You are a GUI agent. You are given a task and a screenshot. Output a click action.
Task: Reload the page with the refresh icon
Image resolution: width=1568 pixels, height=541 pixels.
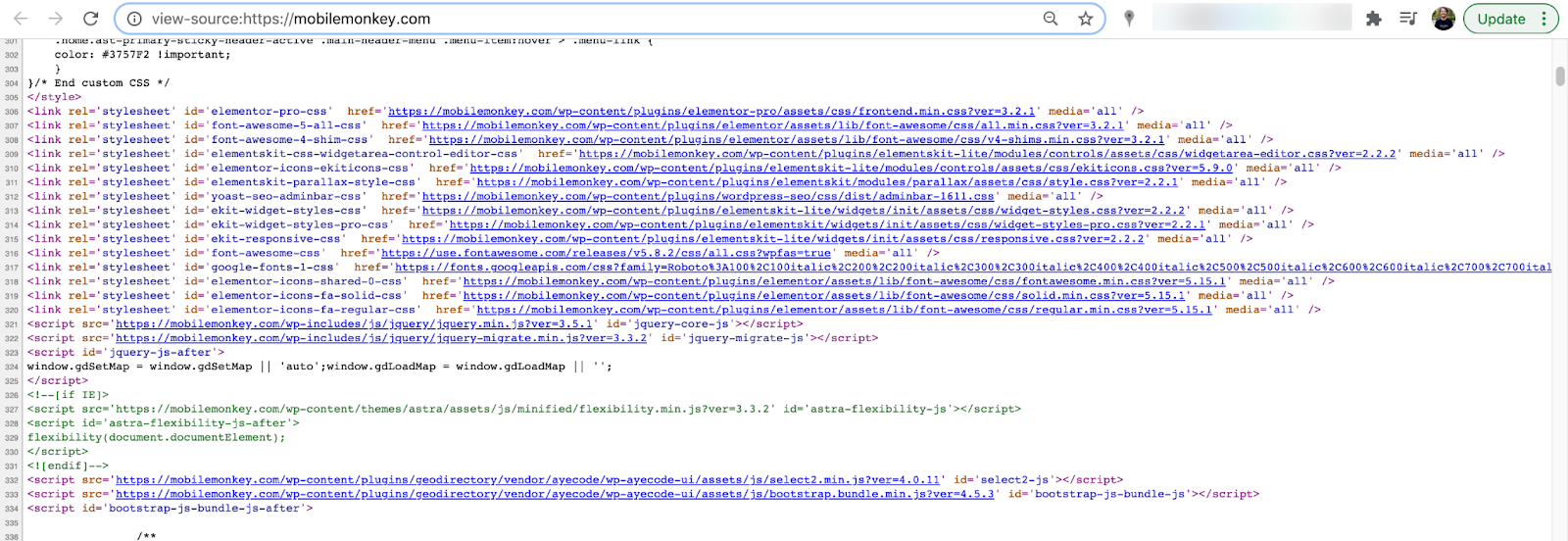91,19
